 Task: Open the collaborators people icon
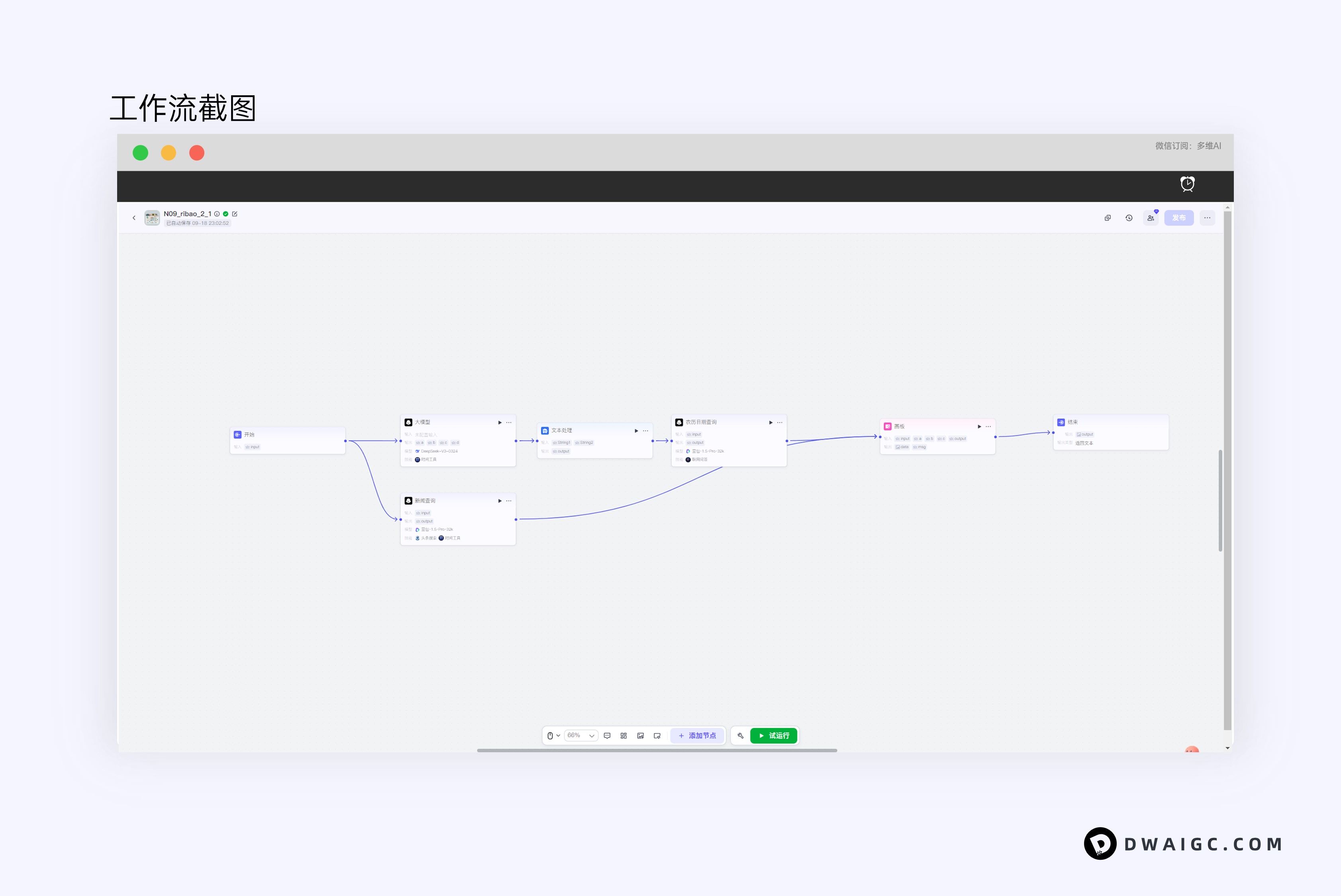(1150, 218)
